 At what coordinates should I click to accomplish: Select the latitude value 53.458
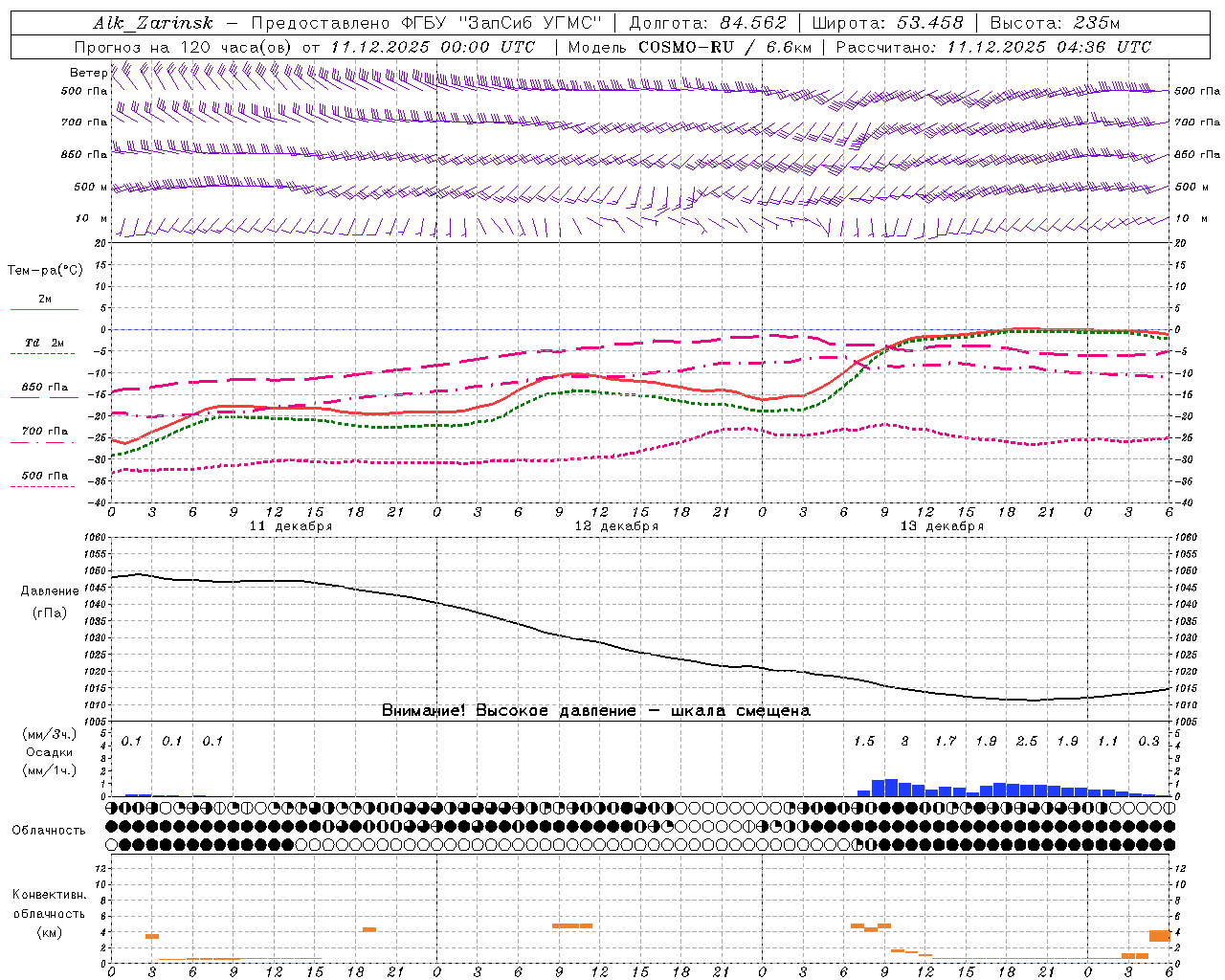(930, 23)
